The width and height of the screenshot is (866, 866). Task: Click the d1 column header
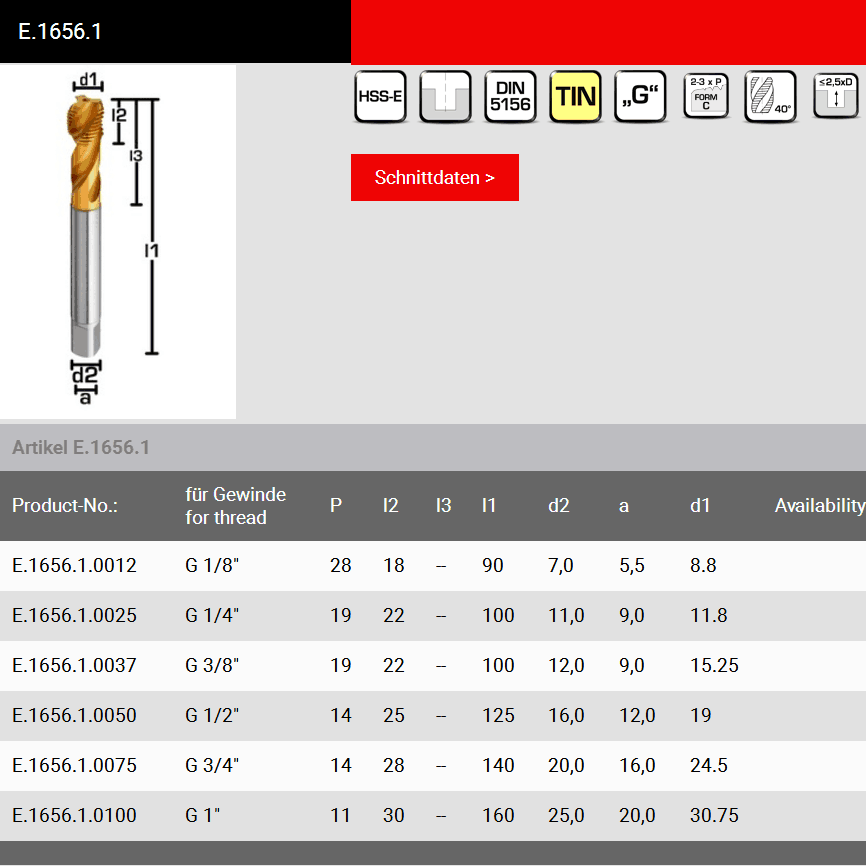click(700, 505)
